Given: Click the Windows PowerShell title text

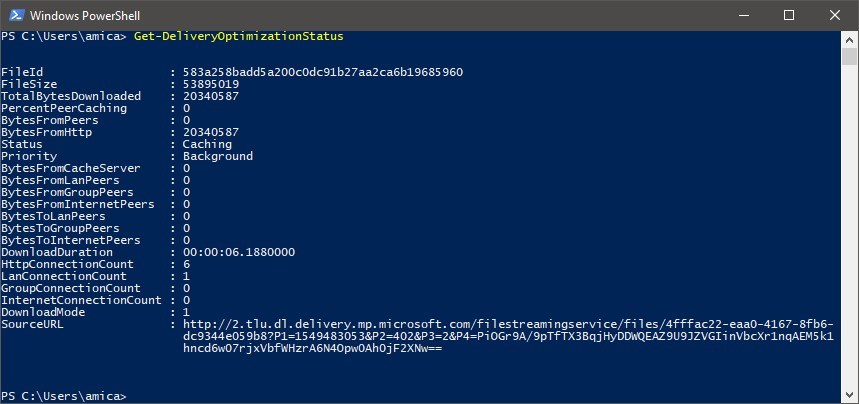Looking at the screenshot, I should [85, 16].
